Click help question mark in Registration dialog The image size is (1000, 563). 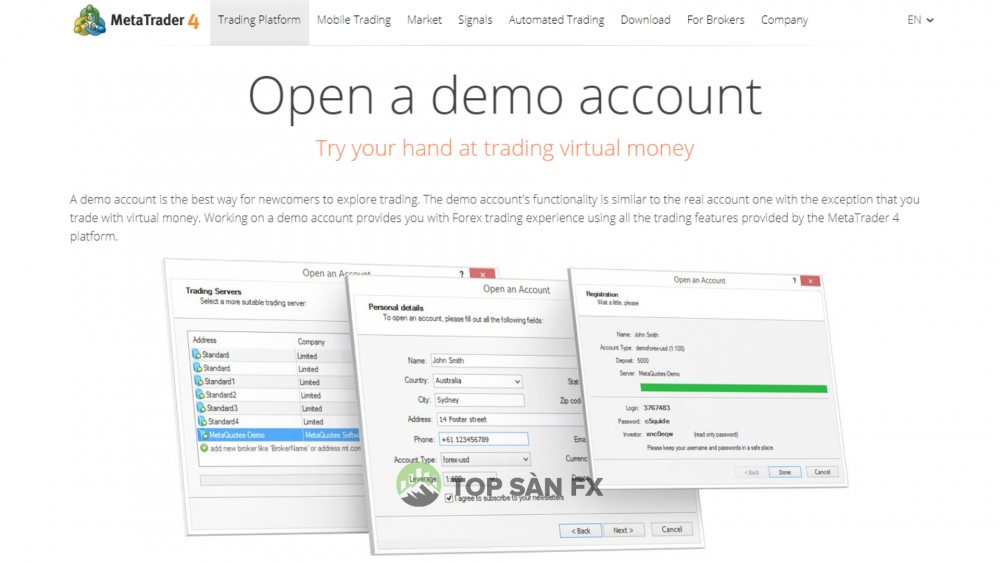pyautogui.click(x=794, y=281)
